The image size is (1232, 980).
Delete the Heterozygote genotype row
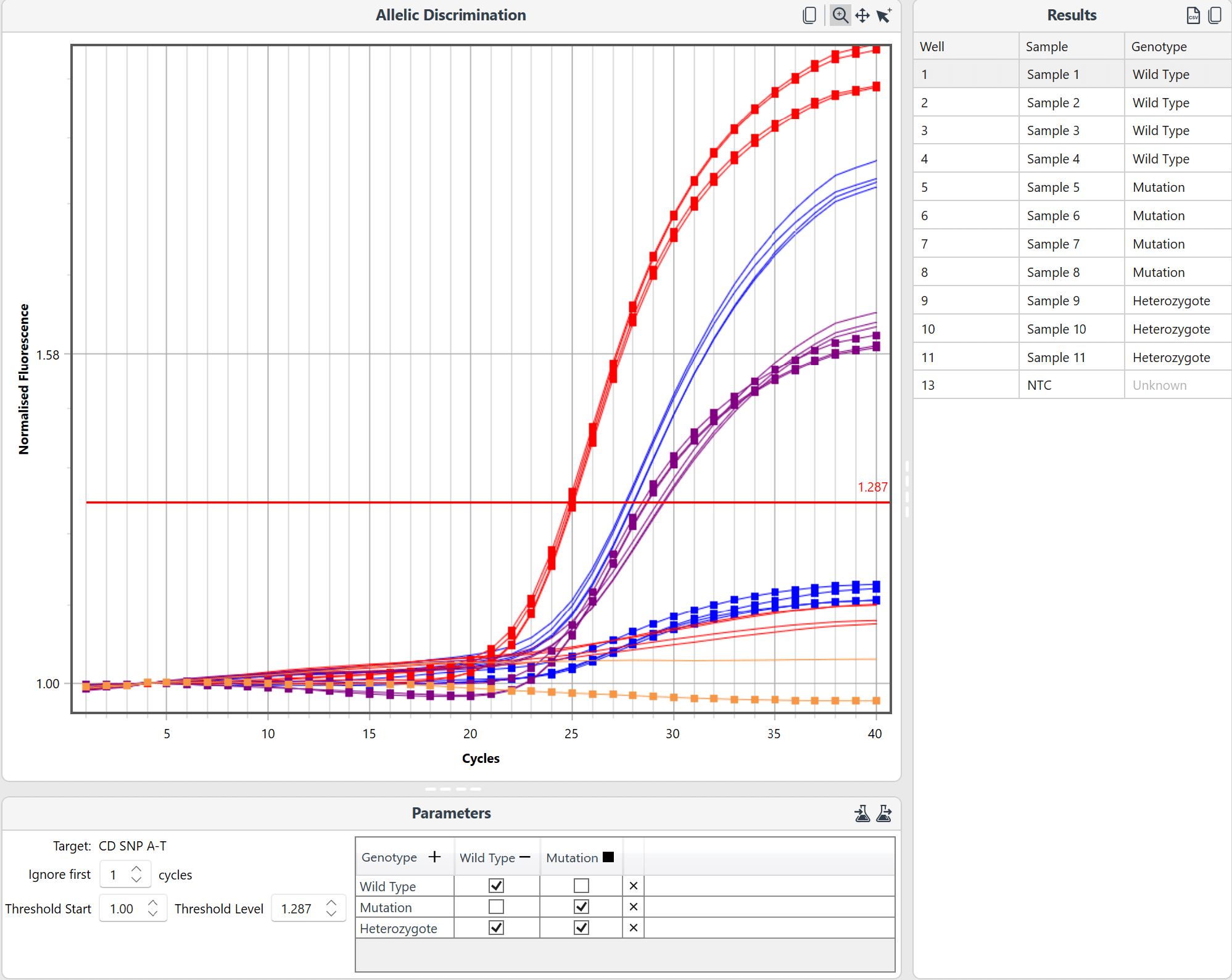(633, 928)
